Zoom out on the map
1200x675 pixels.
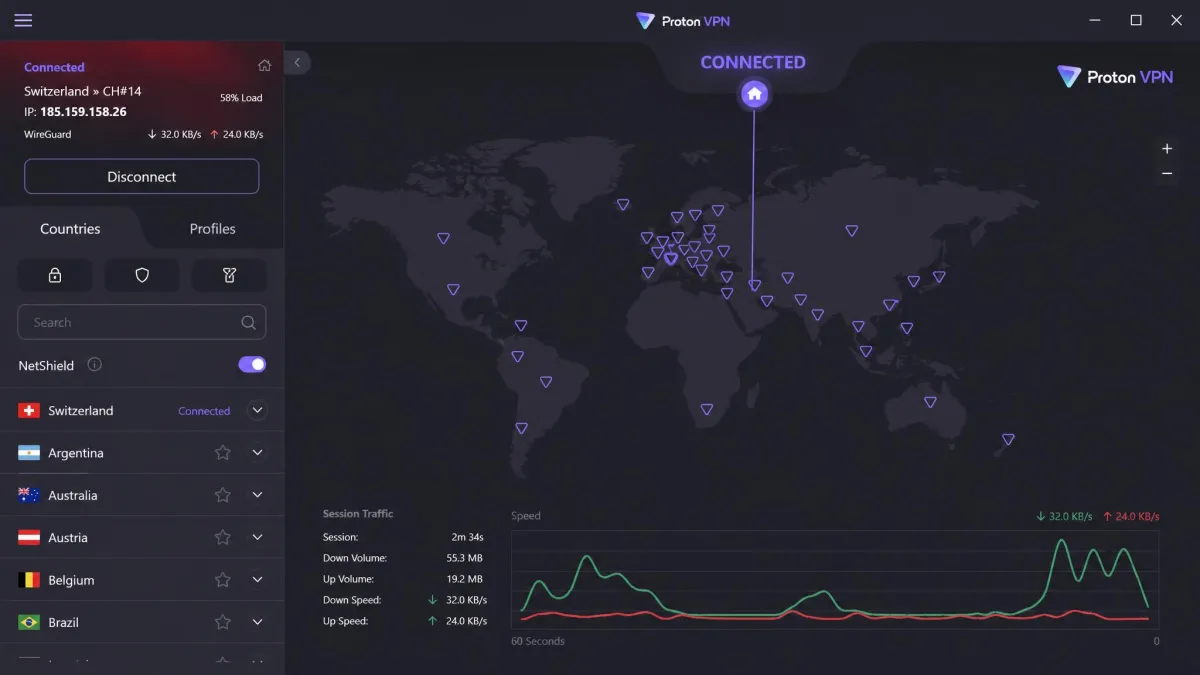[1167, 174]
